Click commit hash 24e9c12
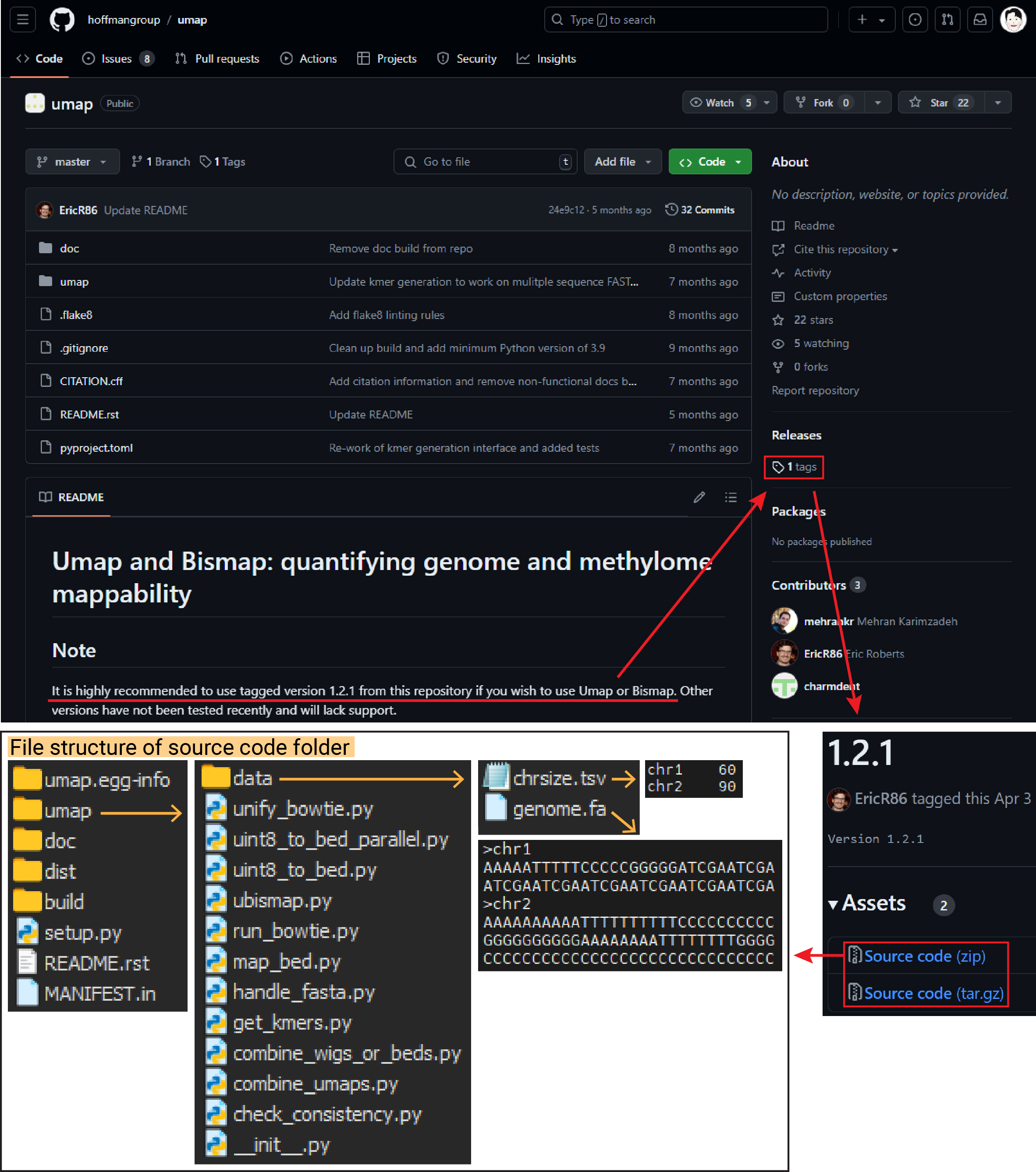This screenshot has height=1172, width=1036. tap(566, 210)
